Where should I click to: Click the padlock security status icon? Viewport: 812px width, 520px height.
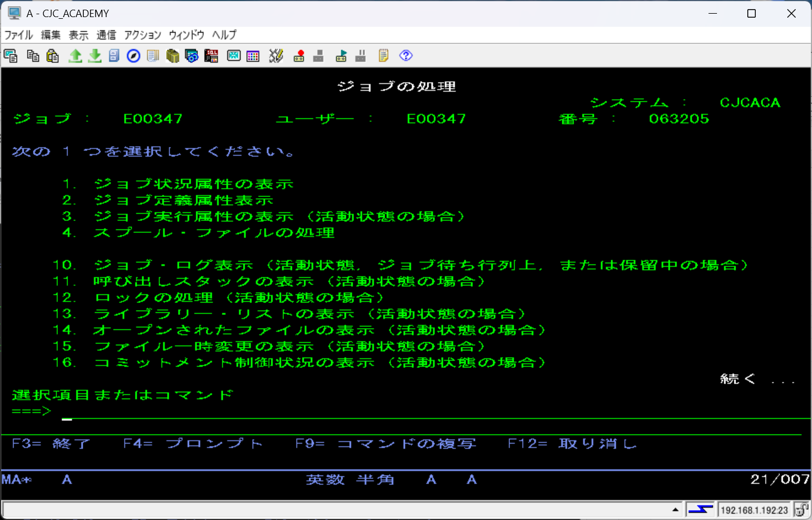click(x=802, y=511)
